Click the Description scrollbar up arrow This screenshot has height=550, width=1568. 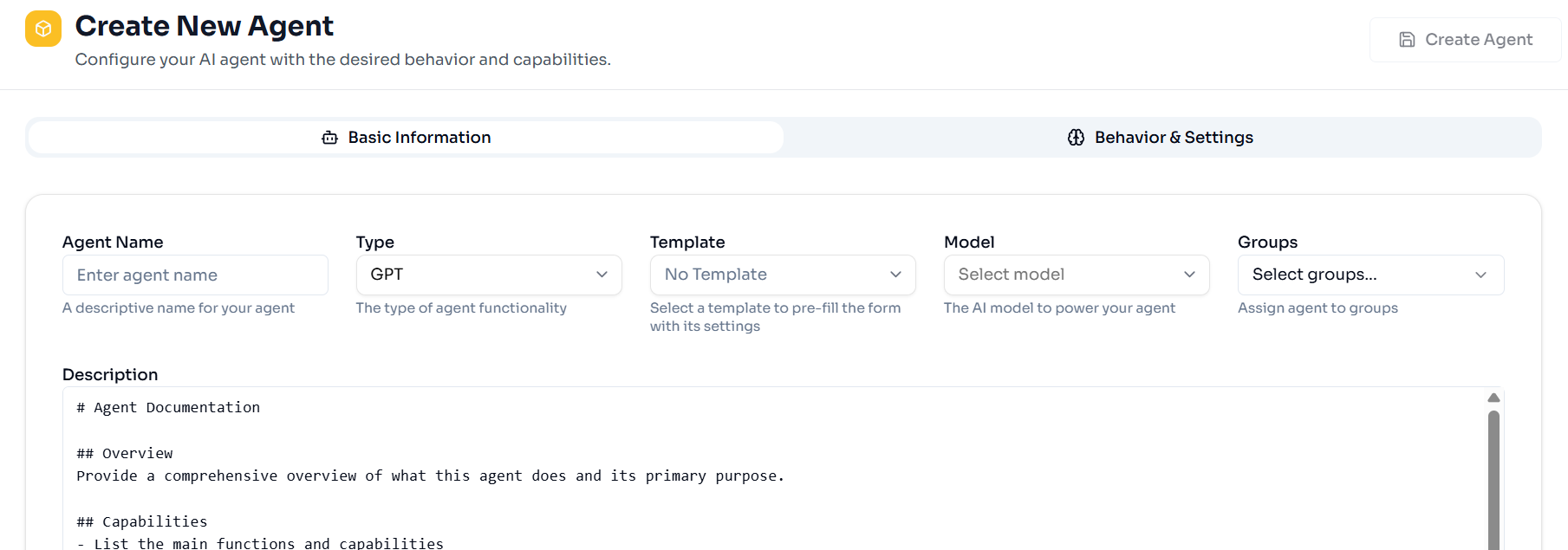click(1493, 398)
